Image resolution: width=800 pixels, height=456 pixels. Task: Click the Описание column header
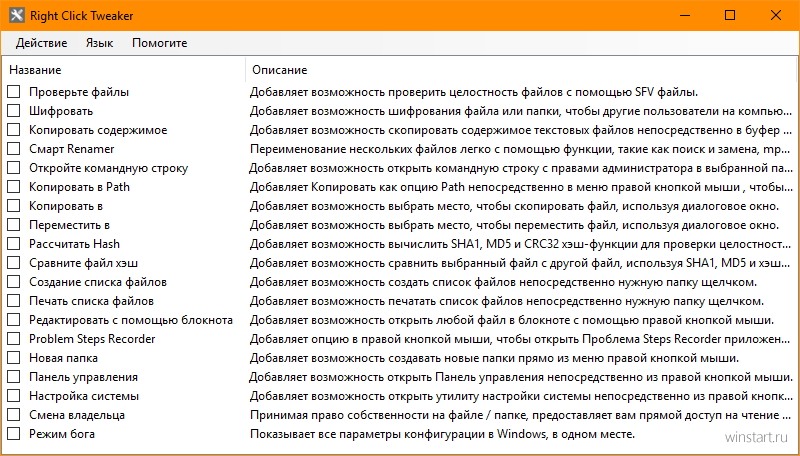[280, 70]
